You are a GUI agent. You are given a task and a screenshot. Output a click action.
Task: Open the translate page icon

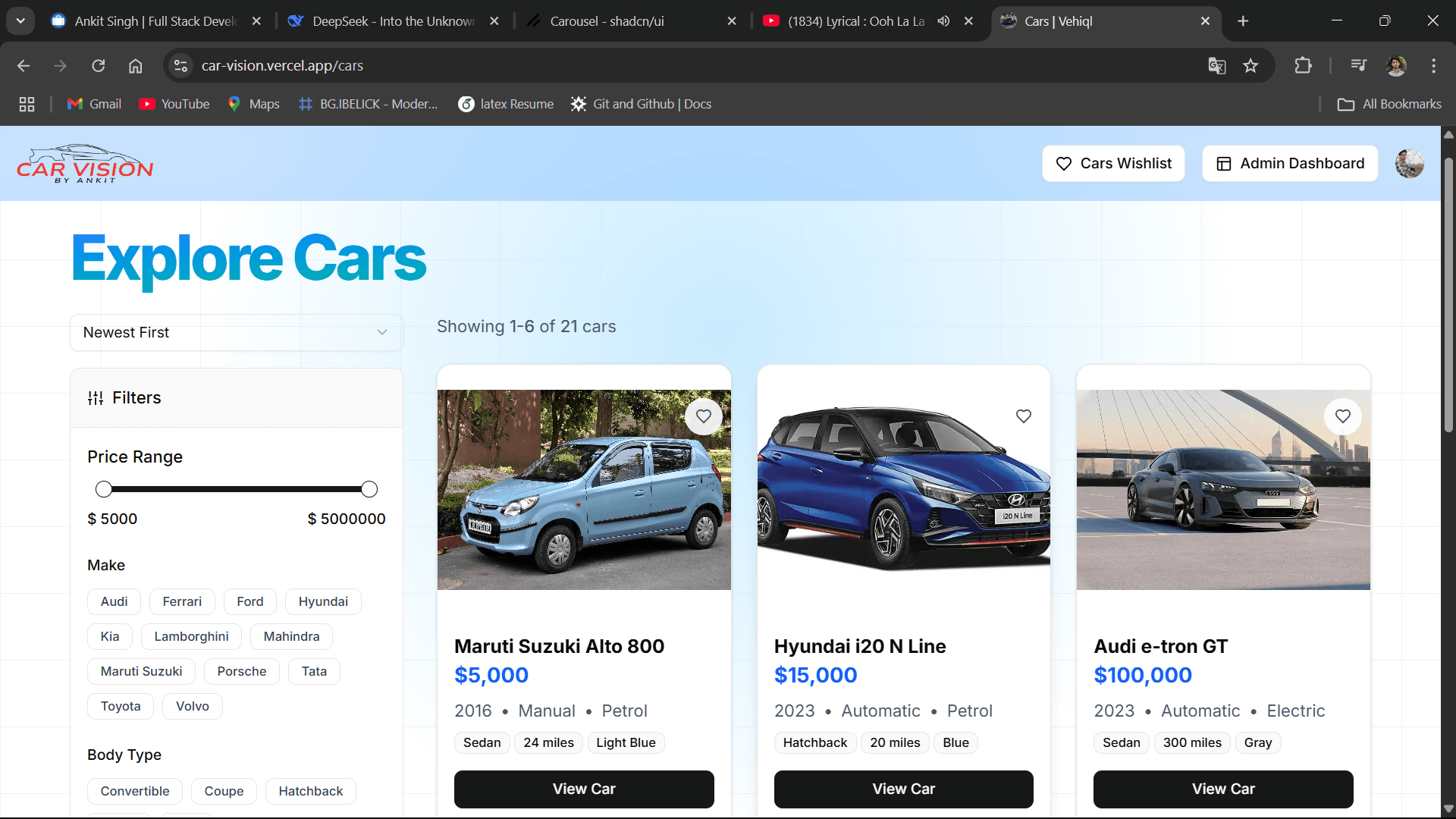1217,66
